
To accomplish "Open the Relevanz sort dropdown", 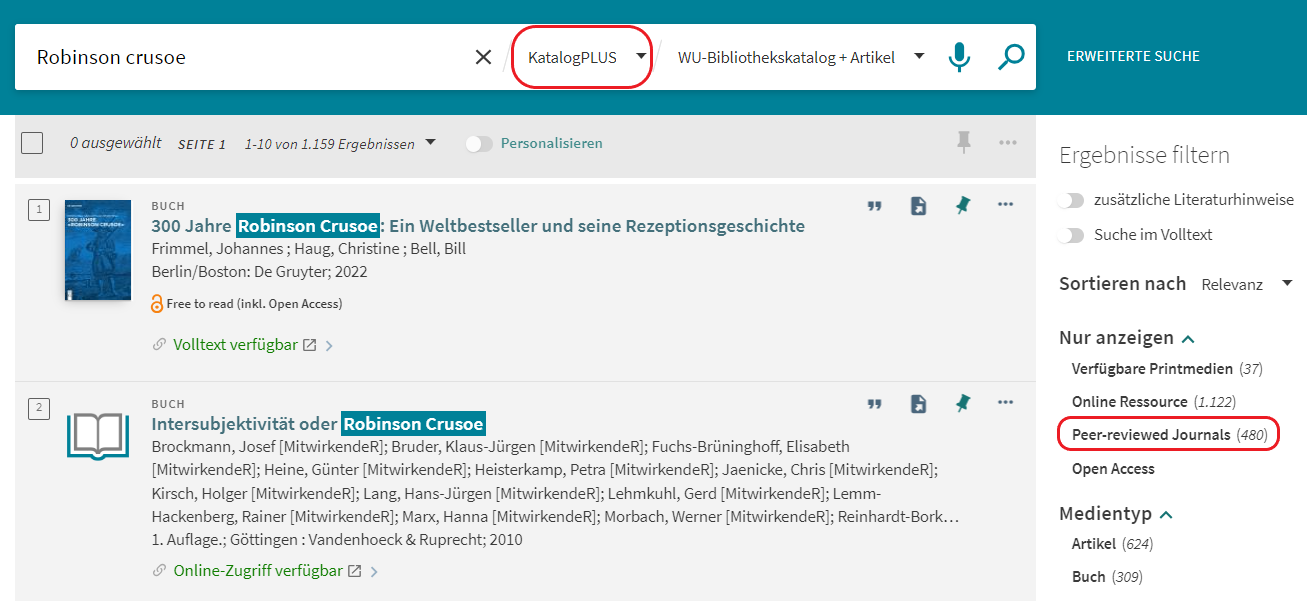I will [1246, 284].
